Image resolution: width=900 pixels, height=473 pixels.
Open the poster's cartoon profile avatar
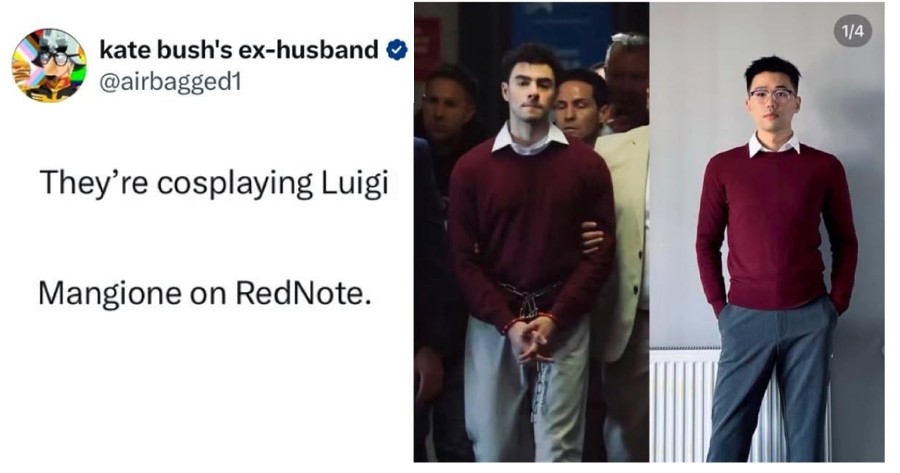click(49, 65)
